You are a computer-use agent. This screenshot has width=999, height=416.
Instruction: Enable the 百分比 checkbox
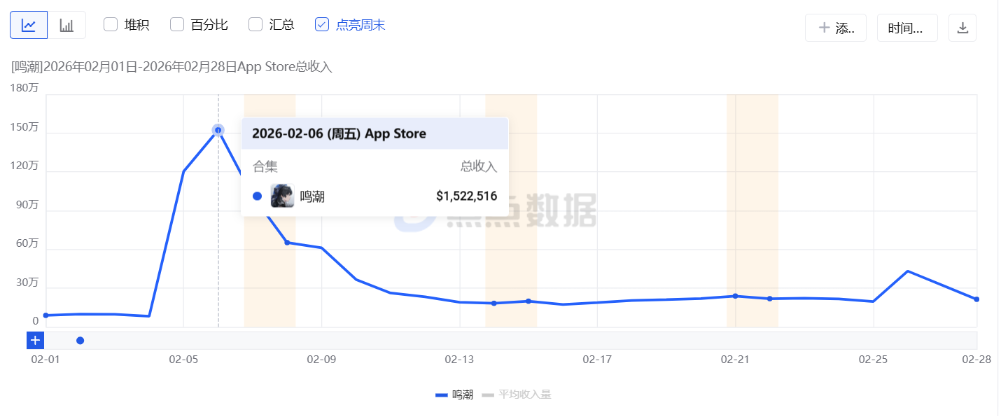pos(177,25)
